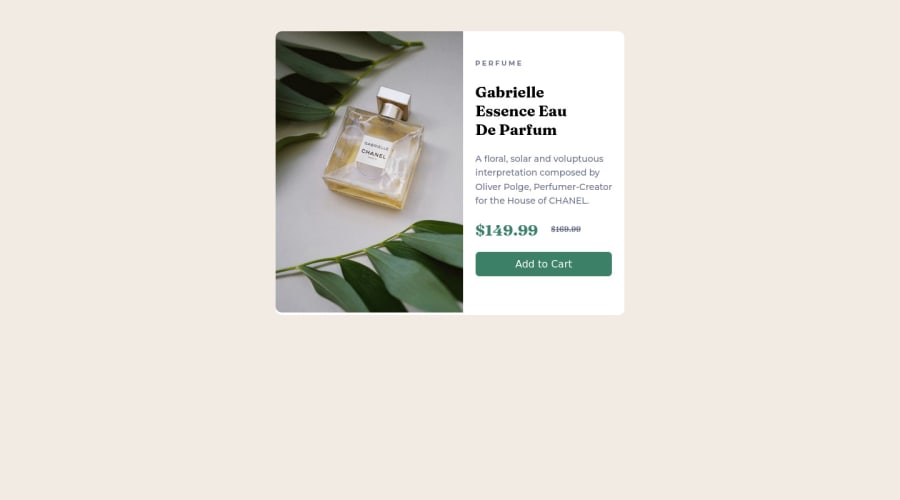Click "for the House of CHANEL" text
The height and width of the screenshot is (500, 900).
point(531,200)
